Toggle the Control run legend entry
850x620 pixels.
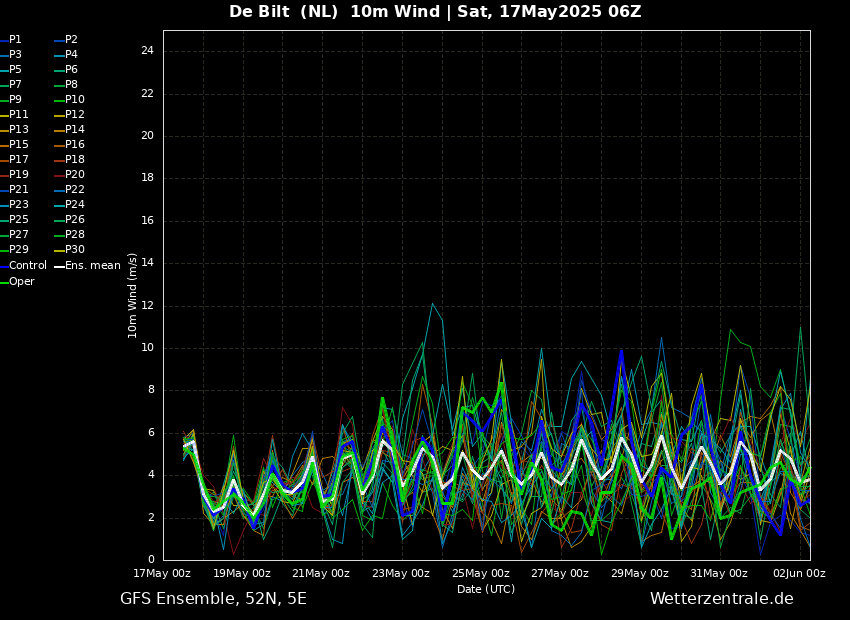click(27, 266)
